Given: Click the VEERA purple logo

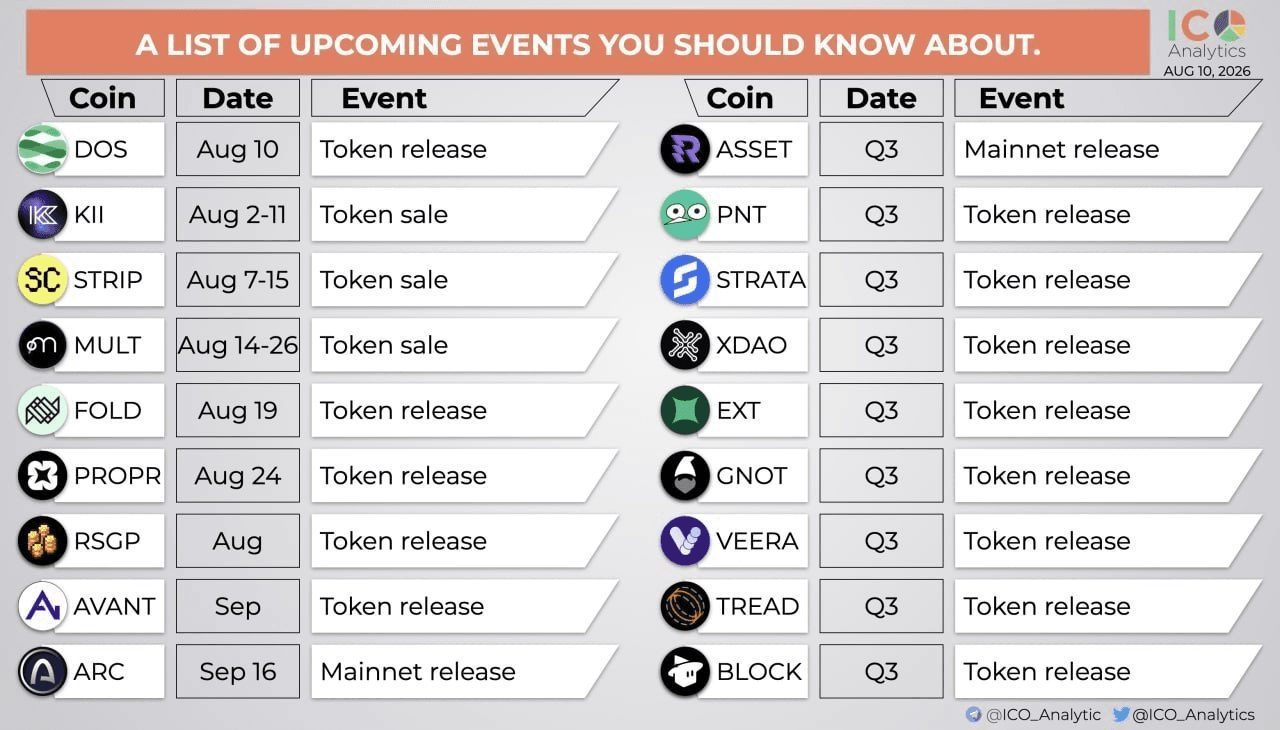Looking at the screenshot, I should [x=685, y=541].
